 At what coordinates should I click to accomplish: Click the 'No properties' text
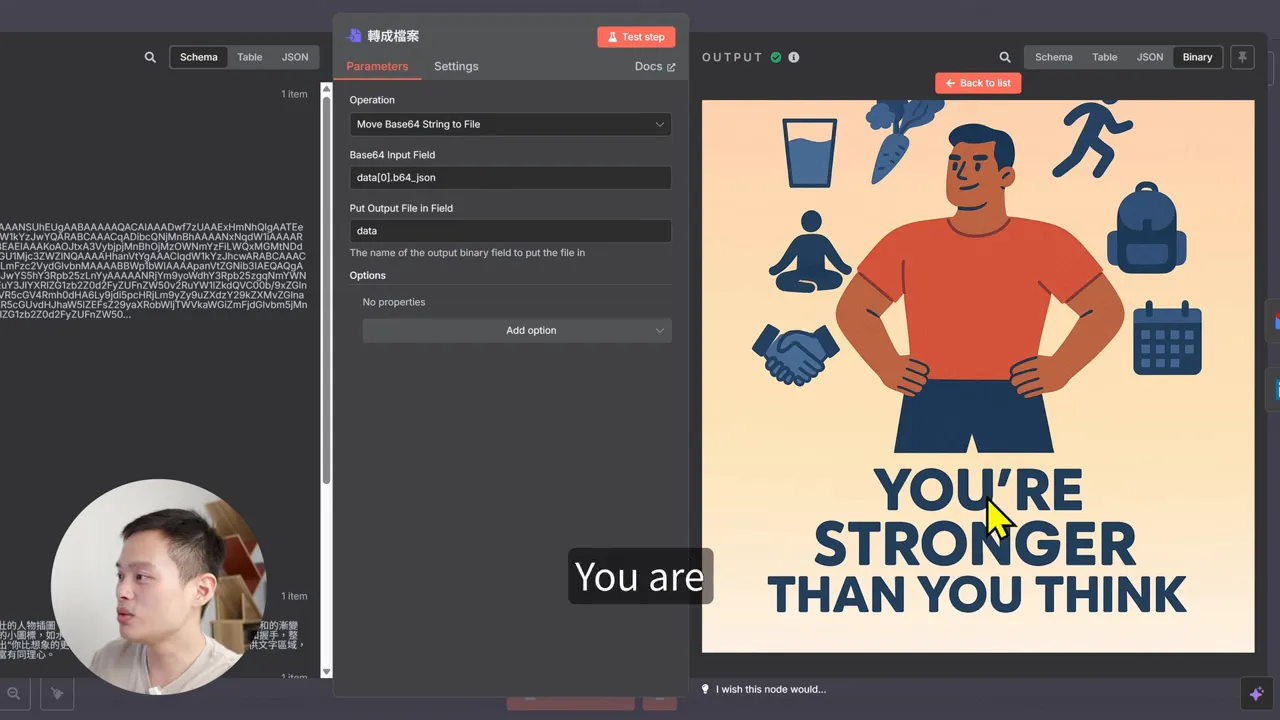[x=394, y=302]
